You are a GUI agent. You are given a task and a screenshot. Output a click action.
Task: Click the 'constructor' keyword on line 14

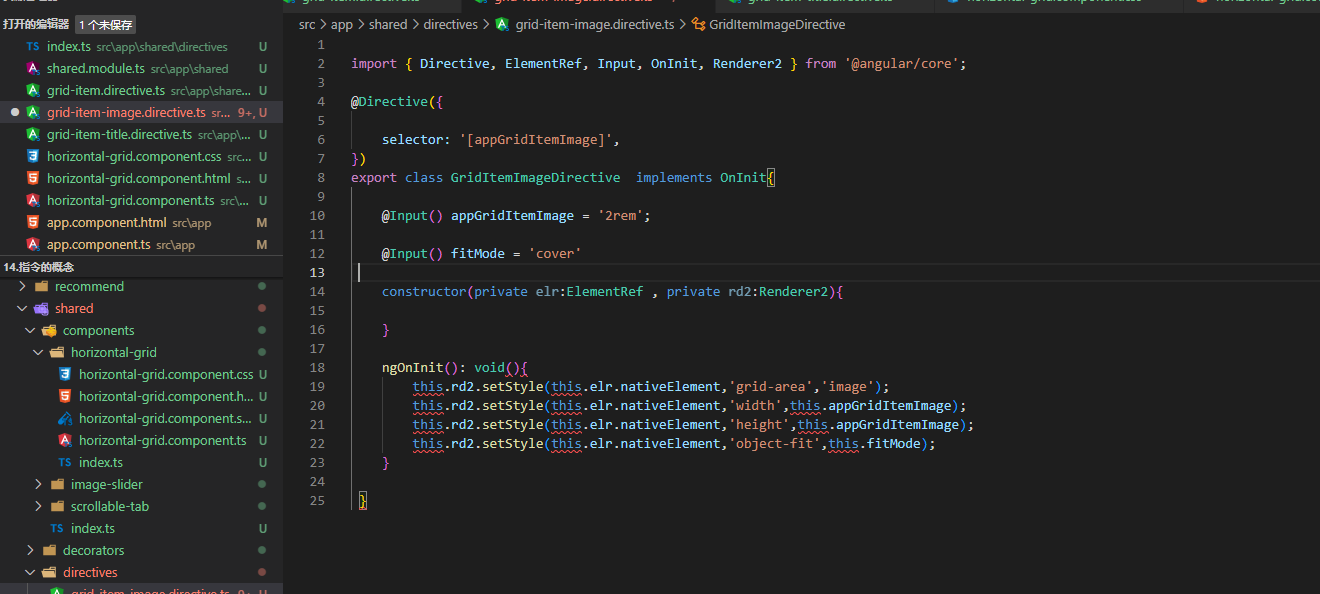click(424, 292)
